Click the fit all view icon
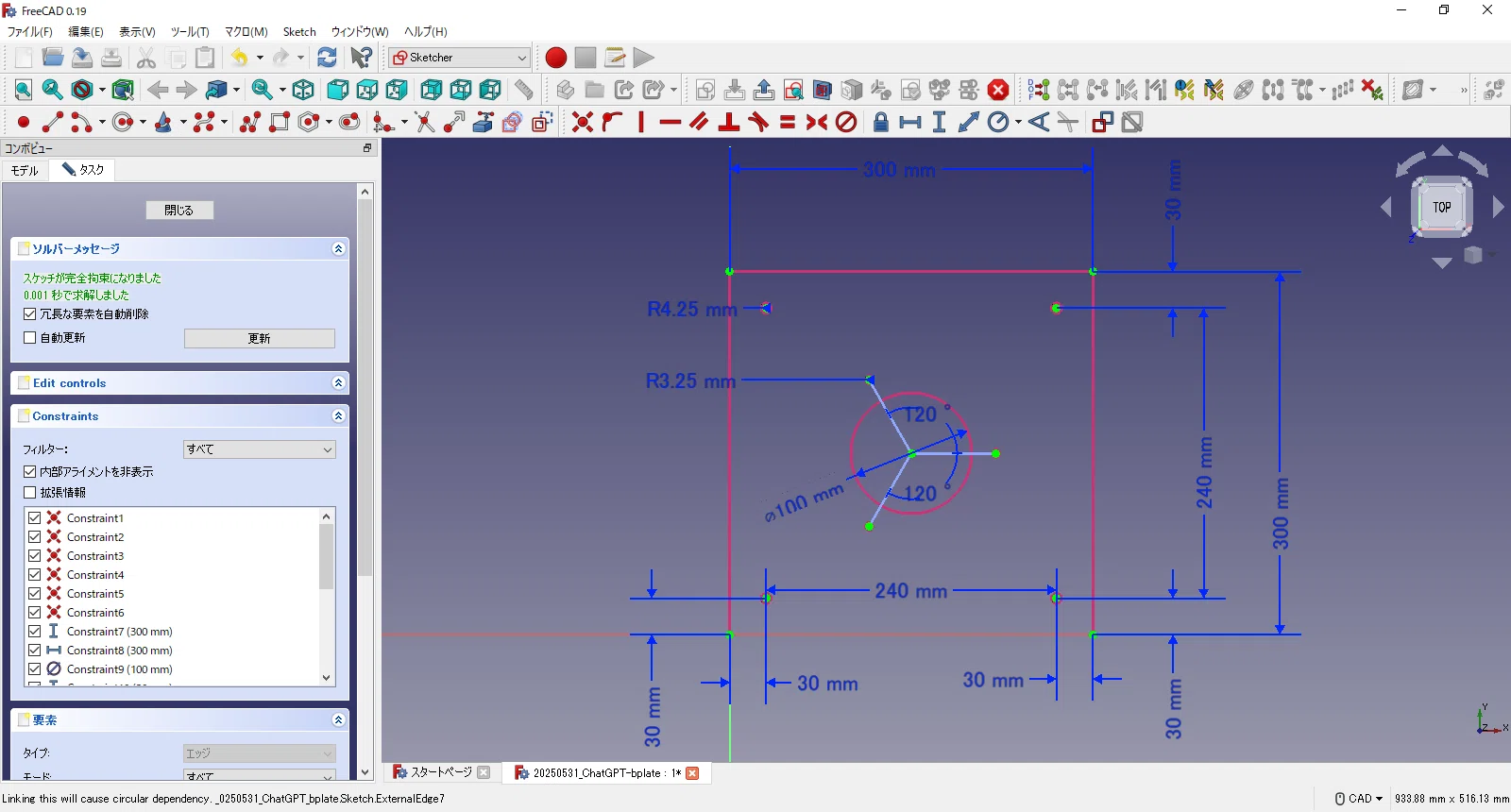1511x812 pixels. [24, 90]
